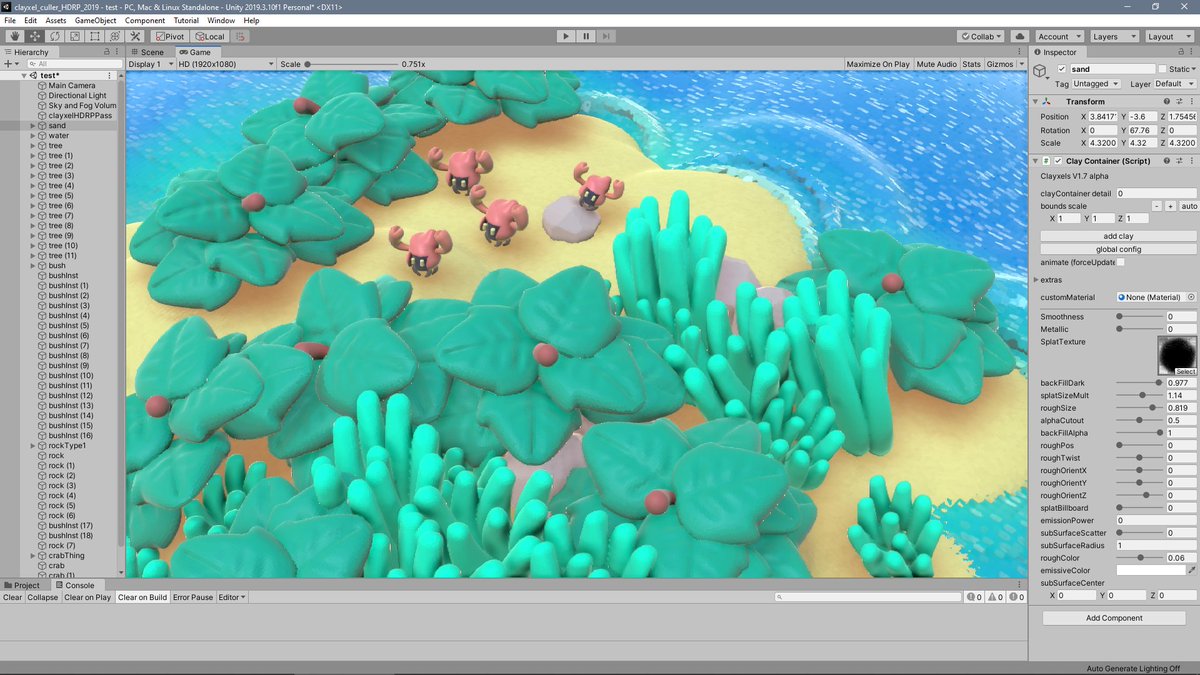Open the custom editor tools icon
Screen dimensions: 1200x675
tap(135, 36)
